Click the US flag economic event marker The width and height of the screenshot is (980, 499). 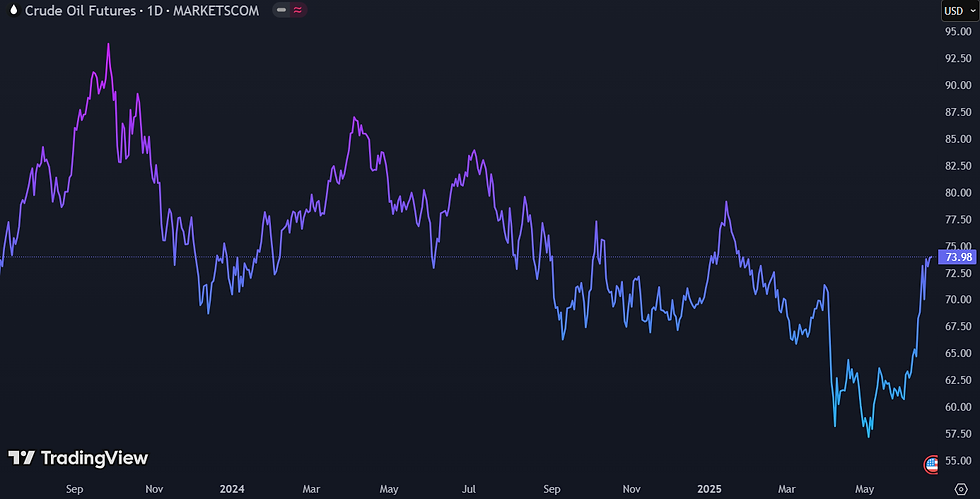[x=931, y=465]
